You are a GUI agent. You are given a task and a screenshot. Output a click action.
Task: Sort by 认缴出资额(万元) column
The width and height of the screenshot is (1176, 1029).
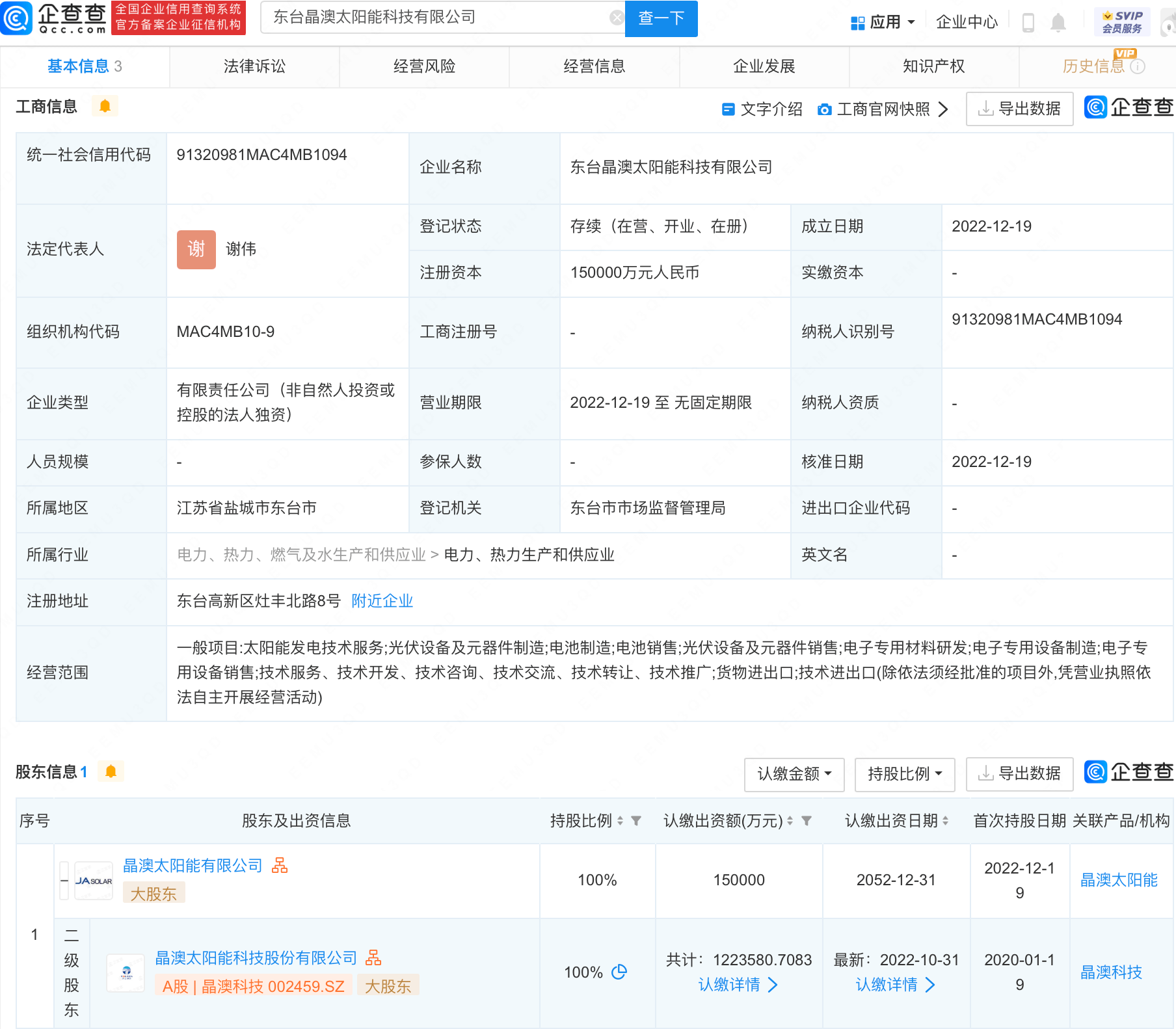pyautogui.click(x=790, y=821)
